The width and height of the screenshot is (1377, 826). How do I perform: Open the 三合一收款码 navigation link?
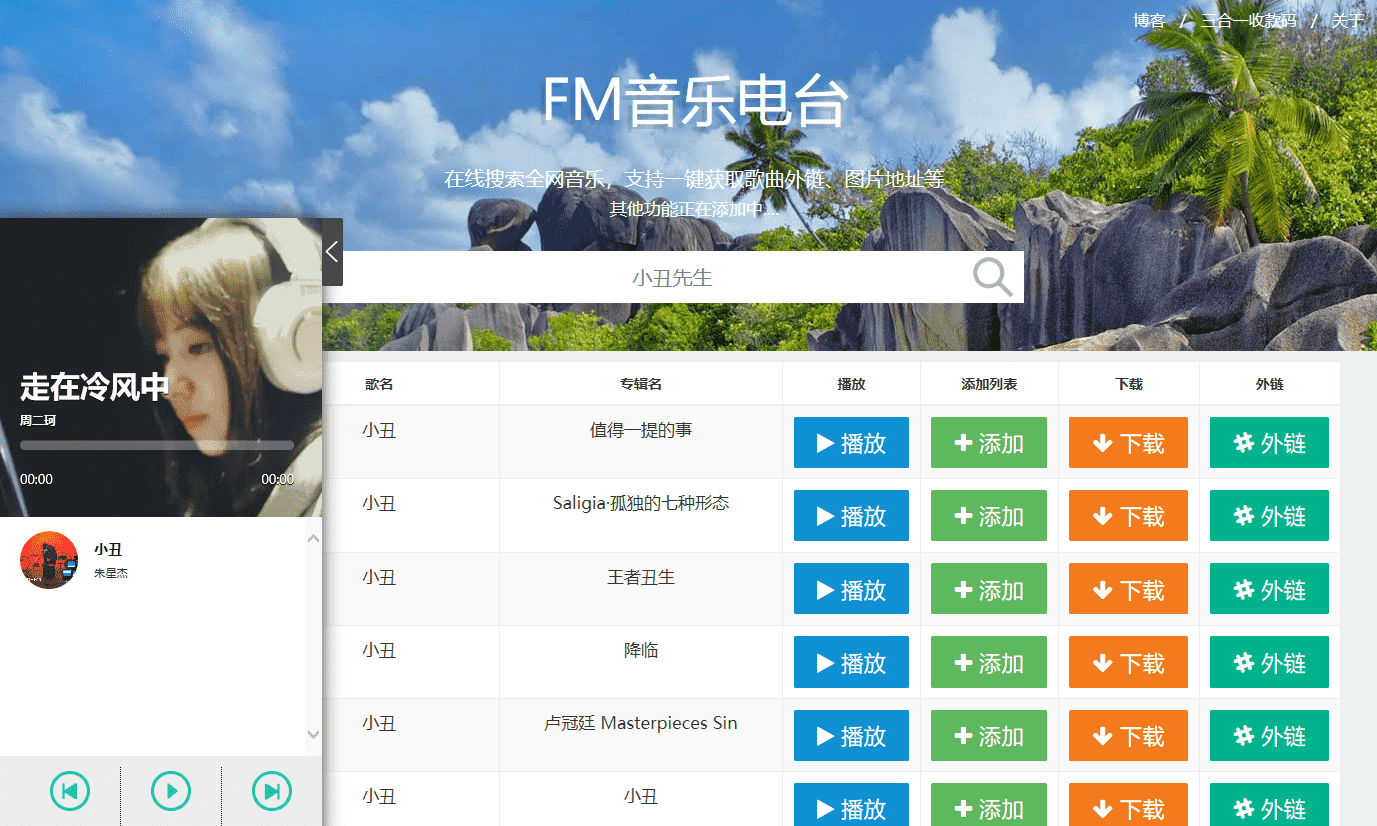1248,21
